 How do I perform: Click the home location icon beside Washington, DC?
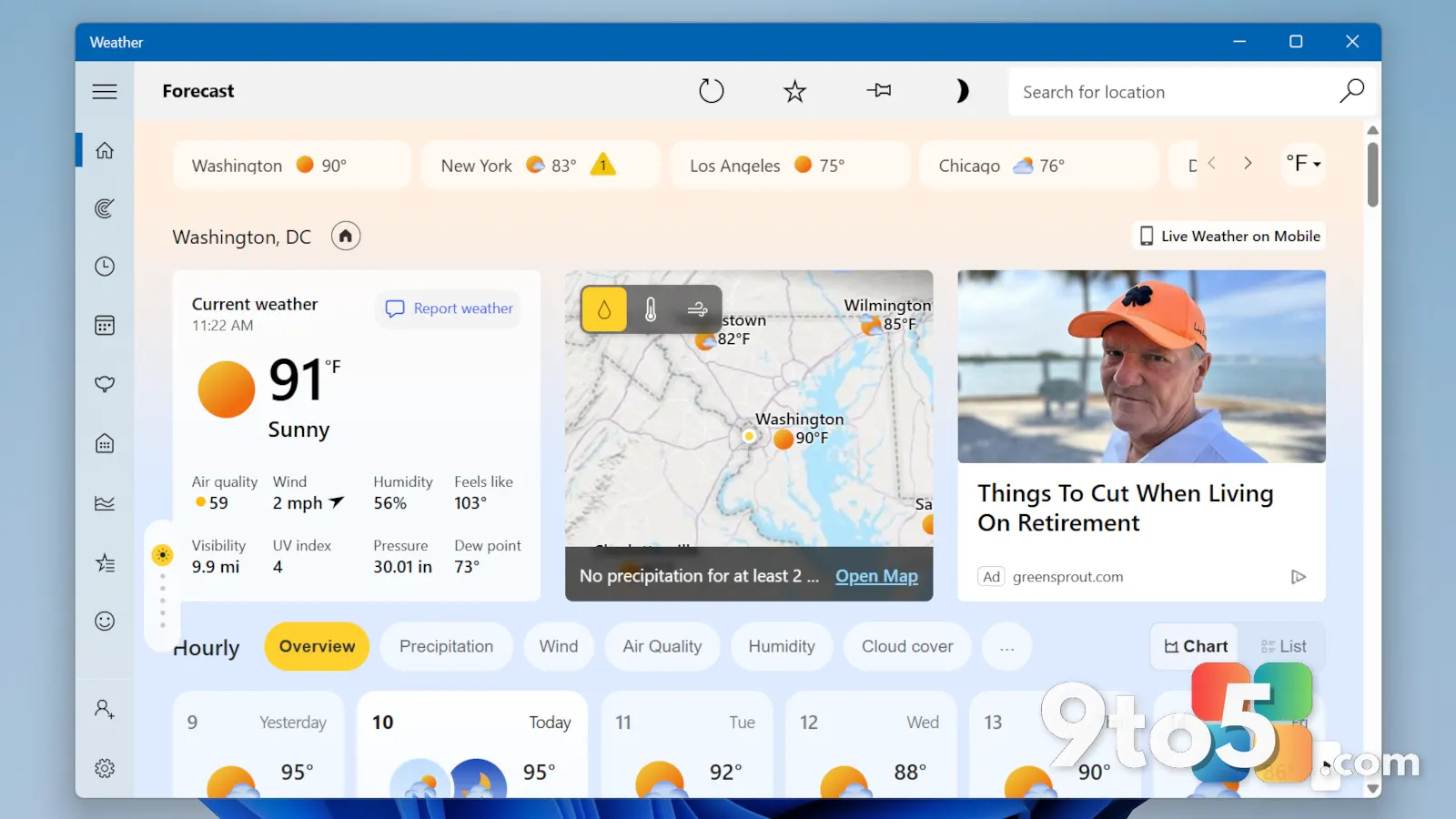tap(346, 237)
